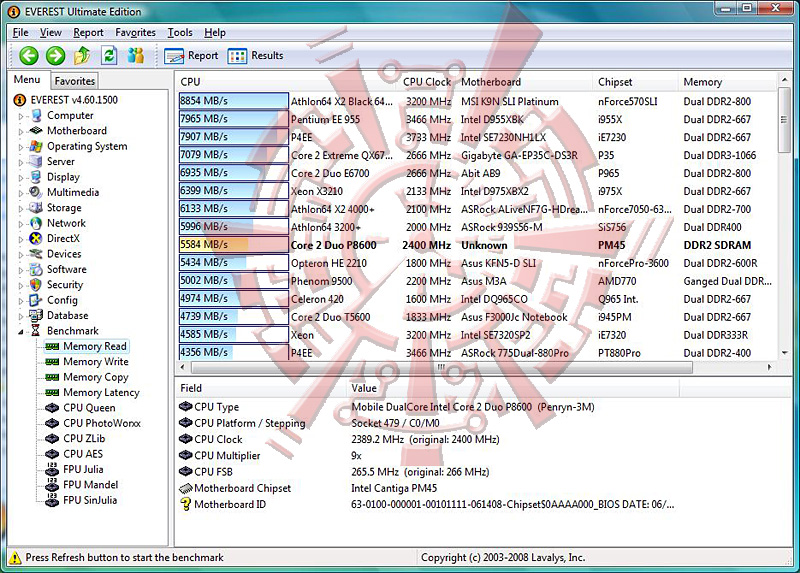
Task: Select the Devices icon in tree
Action: [36, 254]
